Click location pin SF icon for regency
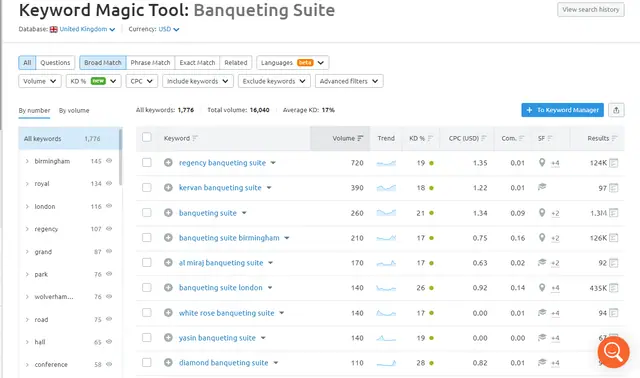 [x=542, y=162]
